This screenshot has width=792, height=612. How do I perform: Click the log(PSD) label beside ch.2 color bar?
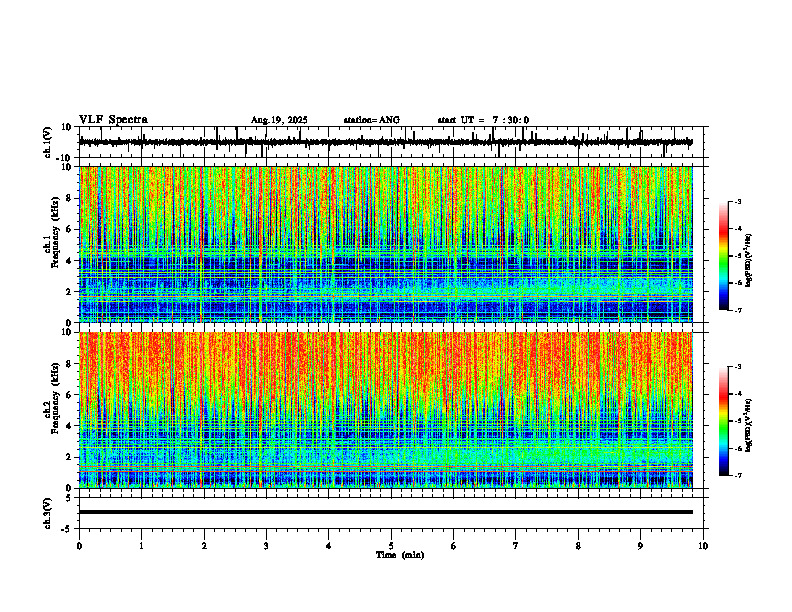pyautogui.click(x=749, y=425)
